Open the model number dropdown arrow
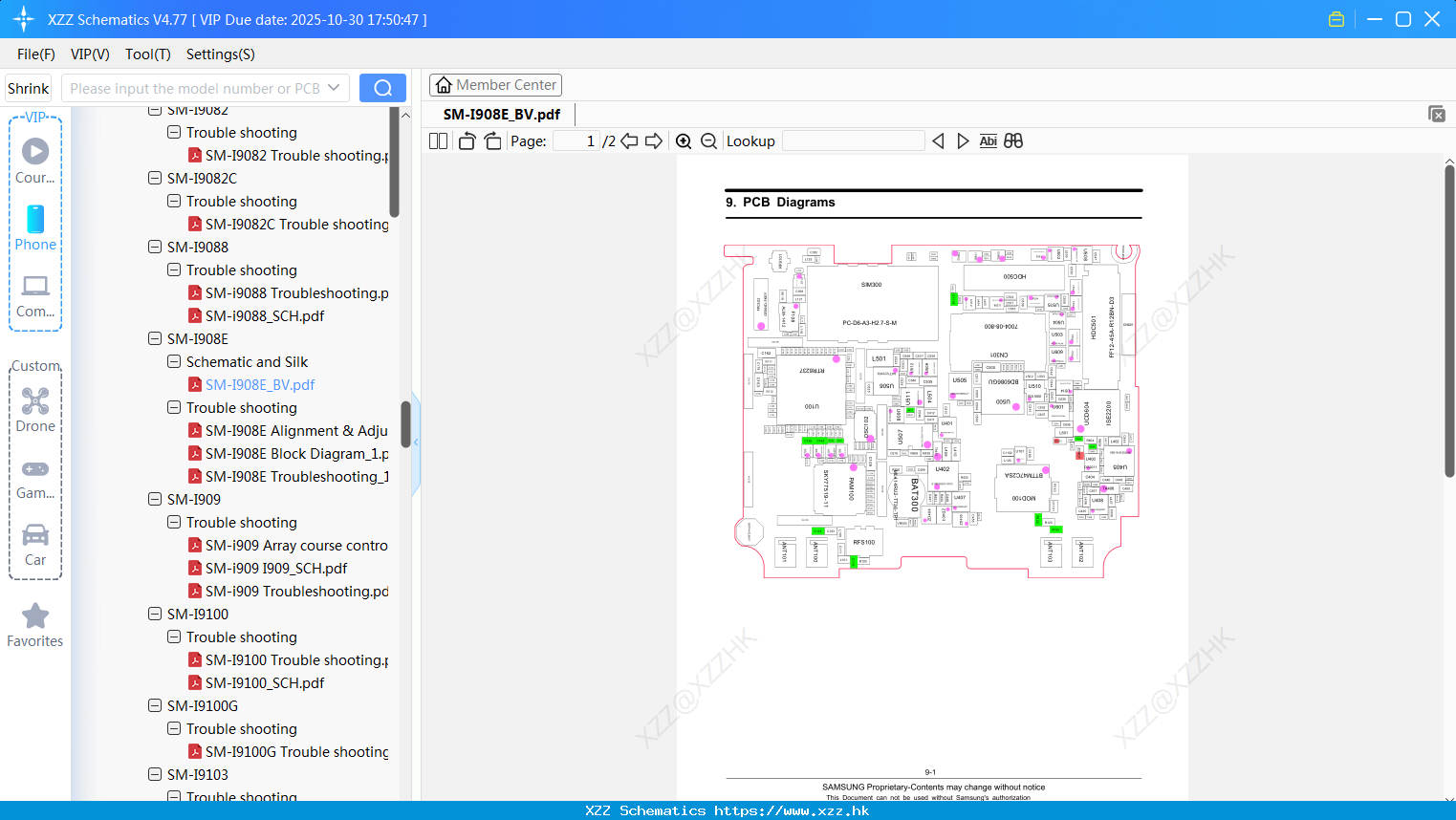 pyautogui.click(x=334, y=88)
